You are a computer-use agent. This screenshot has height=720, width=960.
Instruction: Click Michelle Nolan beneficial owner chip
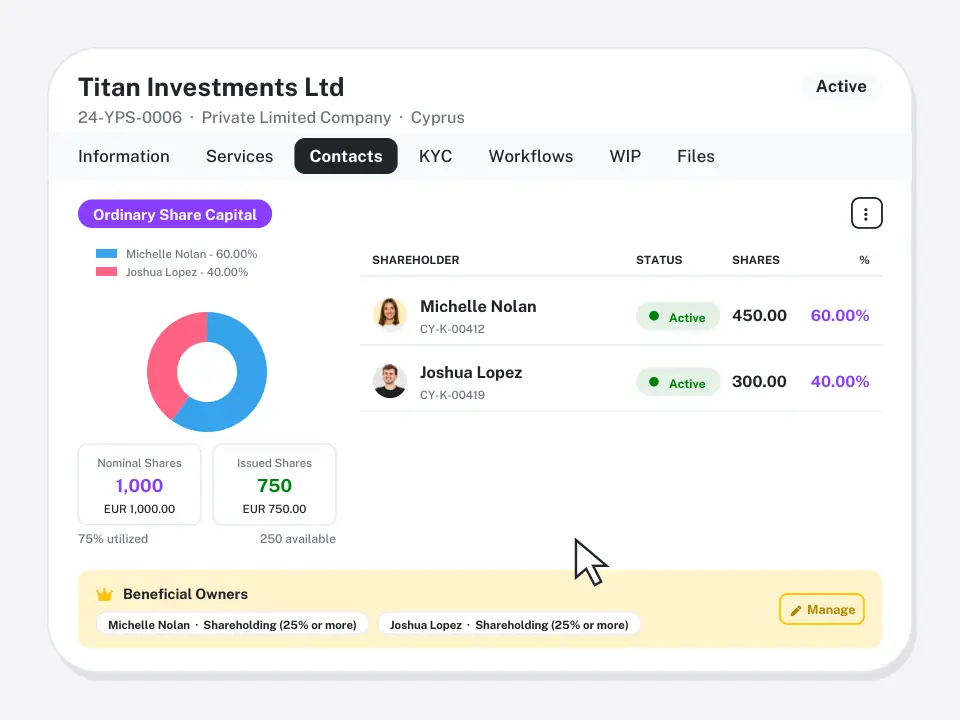(x=232, y=624)
